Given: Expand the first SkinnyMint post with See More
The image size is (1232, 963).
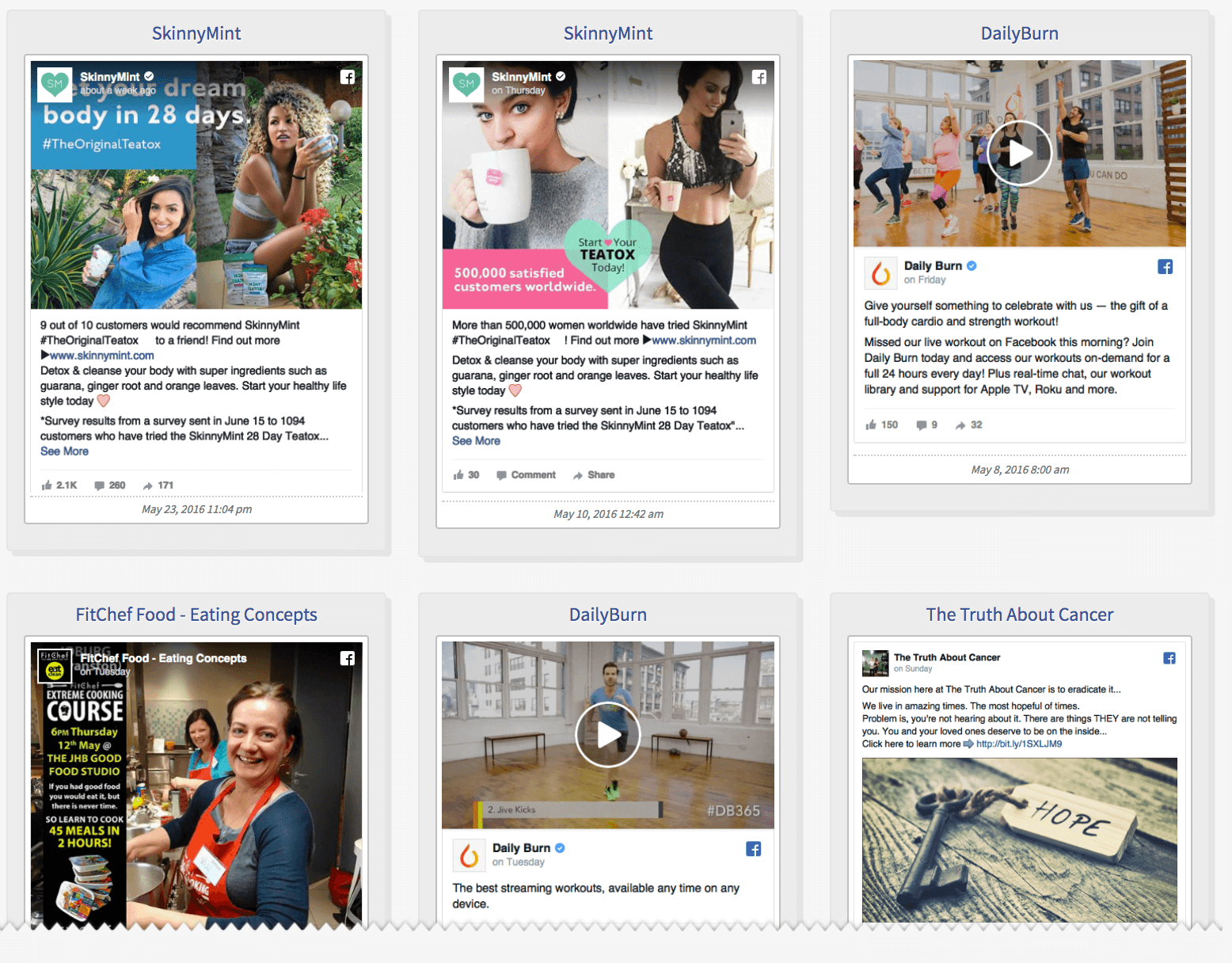Looking at the screenshot, I should point(64,451).
